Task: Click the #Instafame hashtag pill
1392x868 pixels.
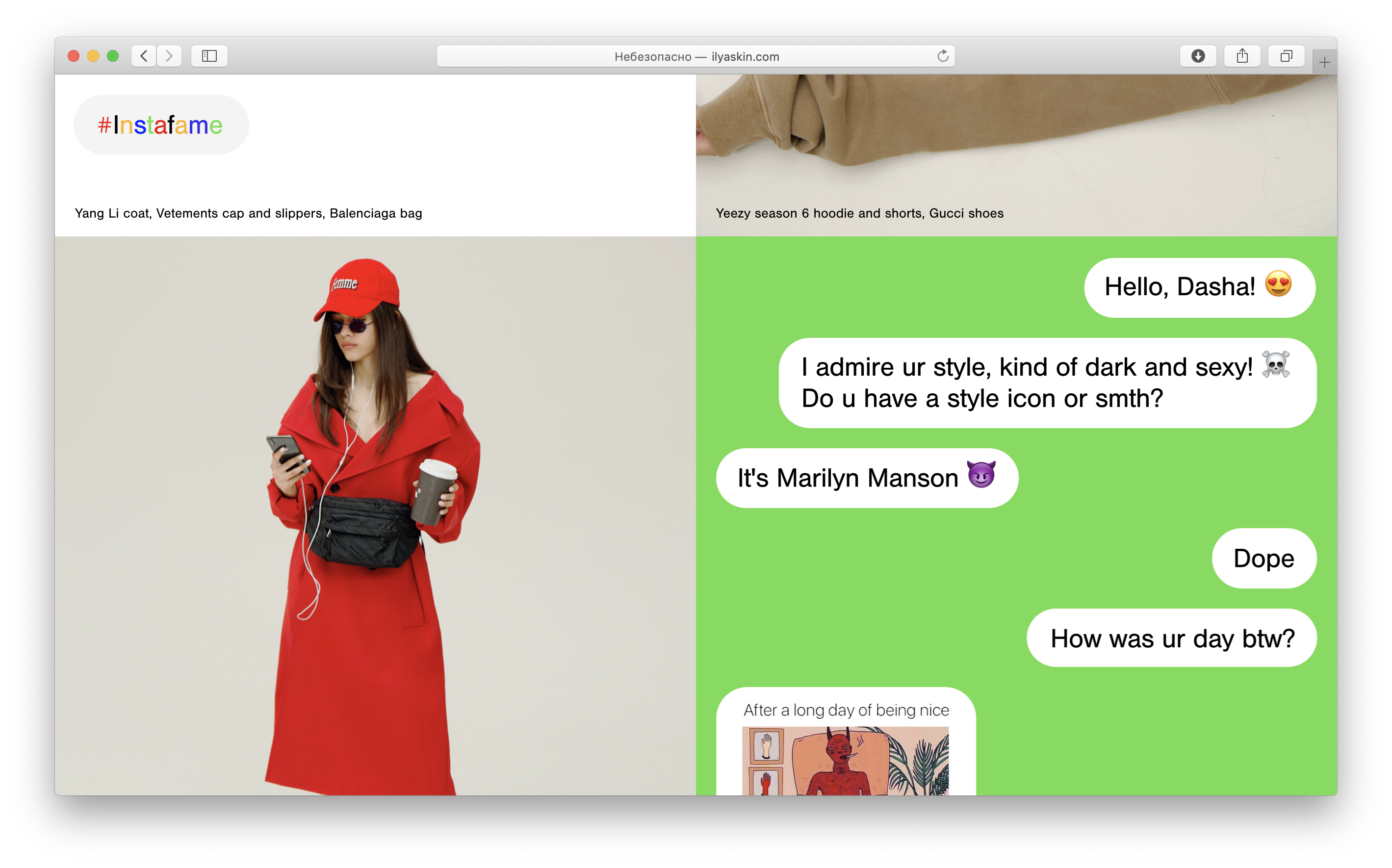Action: point(161,125)
